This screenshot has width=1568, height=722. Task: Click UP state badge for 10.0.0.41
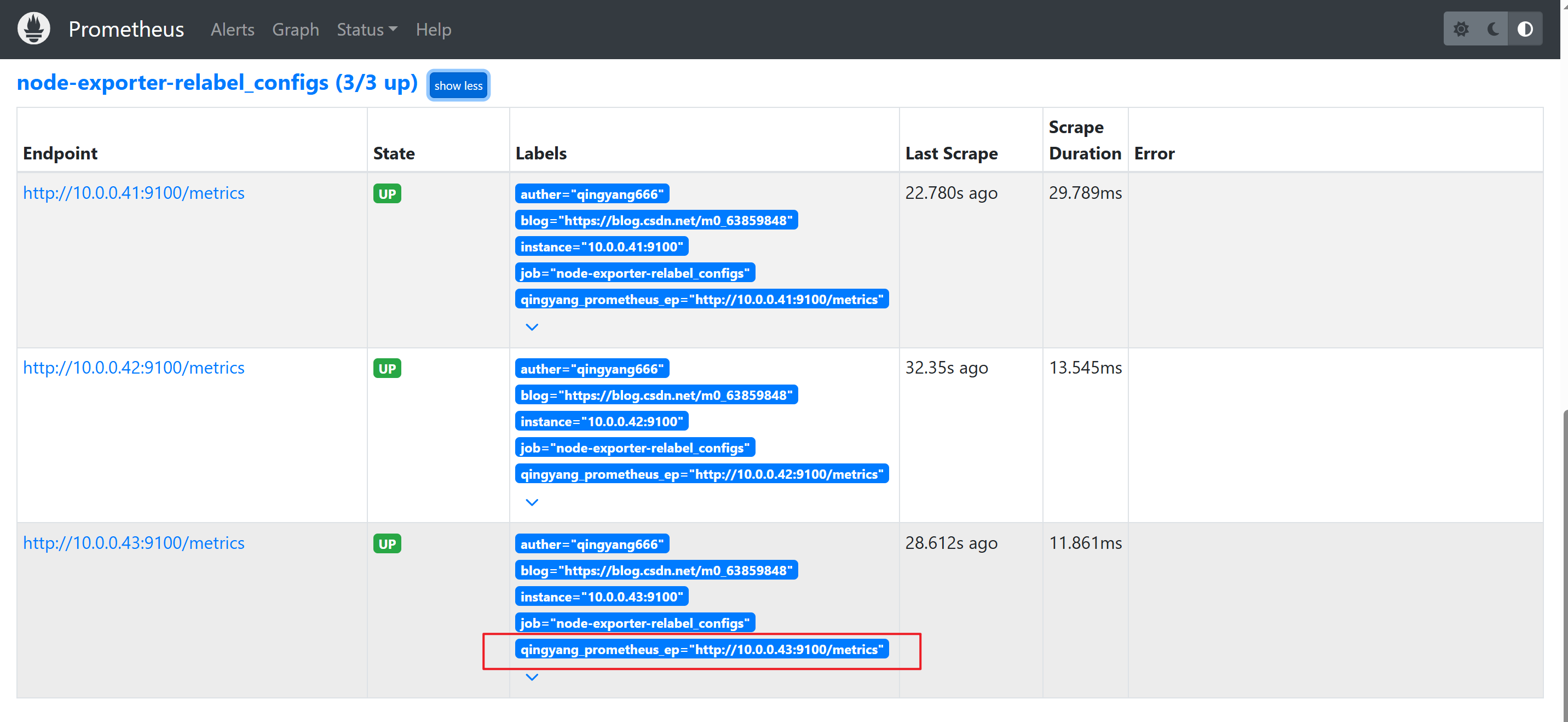pos(387,194)
